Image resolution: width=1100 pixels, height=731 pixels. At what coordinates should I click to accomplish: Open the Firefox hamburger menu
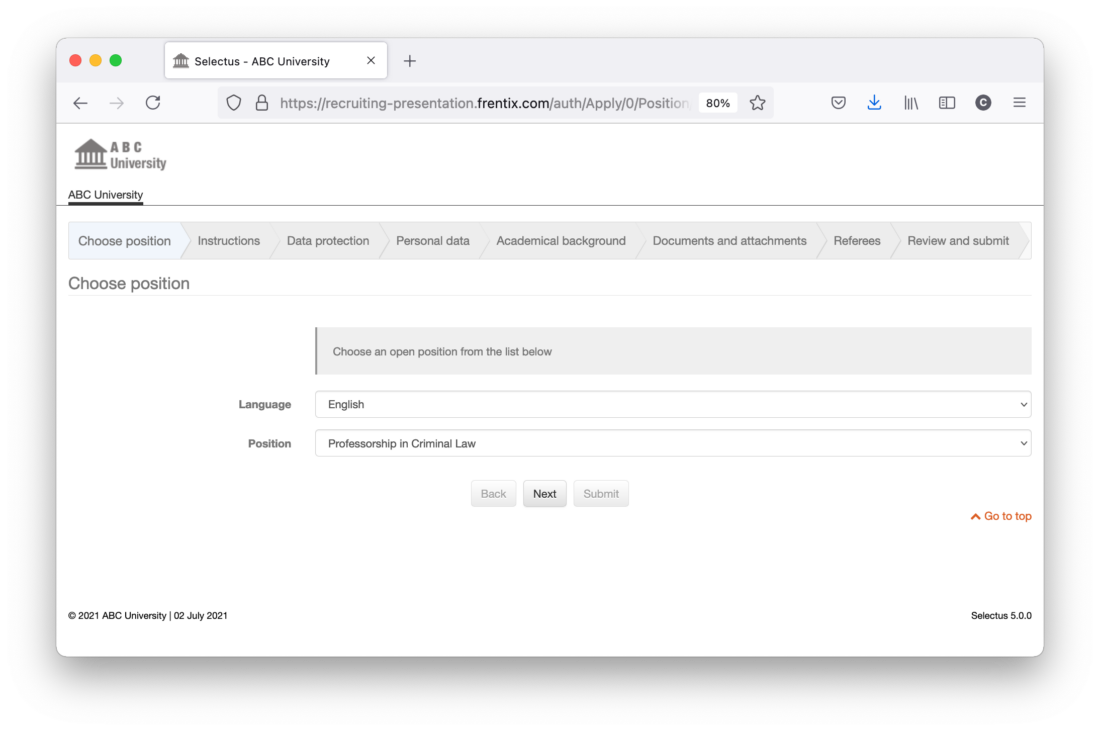1019,103
